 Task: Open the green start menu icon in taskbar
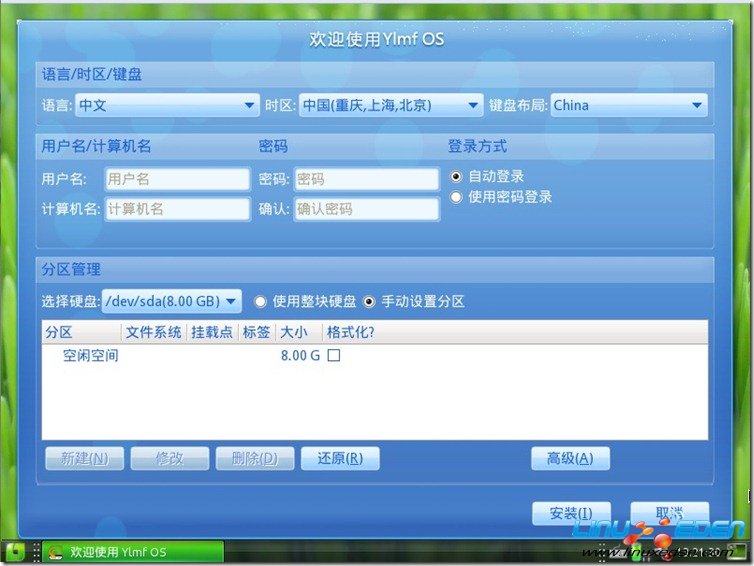tap(13, 552)
